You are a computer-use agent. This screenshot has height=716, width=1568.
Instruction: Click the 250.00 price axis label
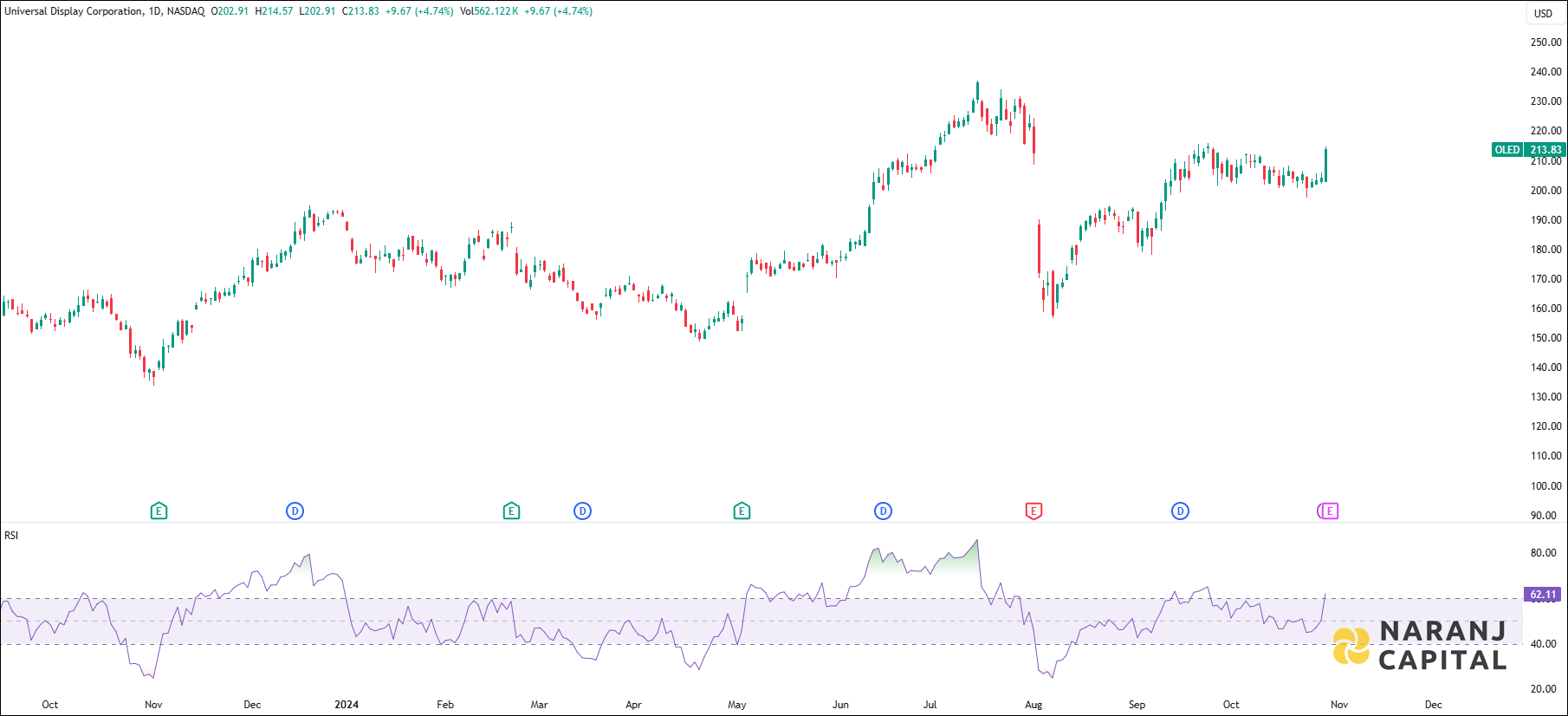pos(1545,42)
